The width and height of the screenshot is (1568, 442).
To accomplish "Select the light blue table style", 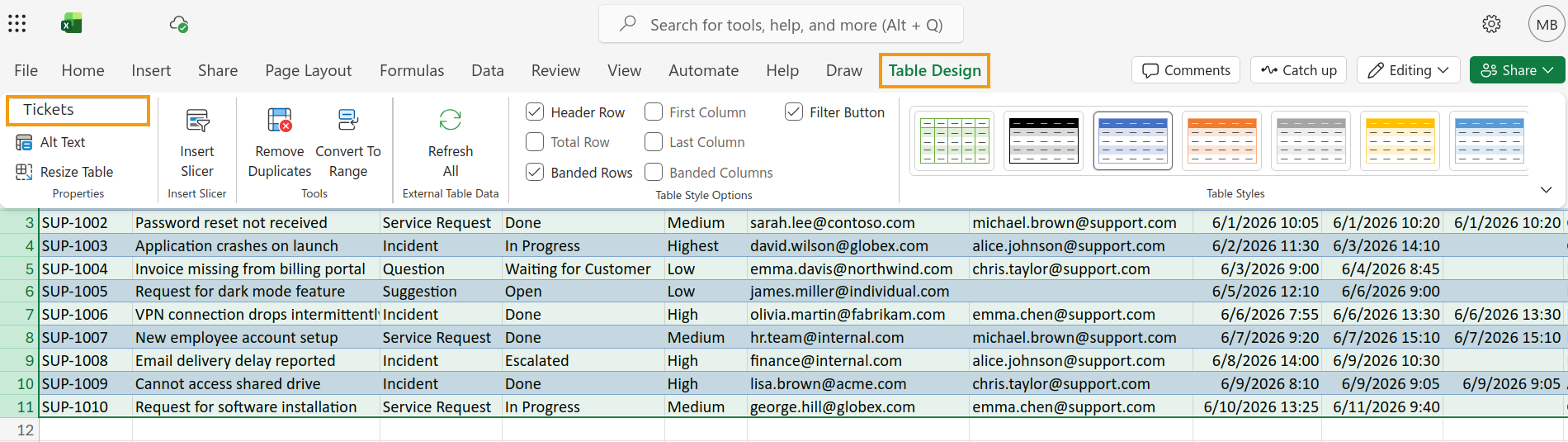I will (1490, 140).
